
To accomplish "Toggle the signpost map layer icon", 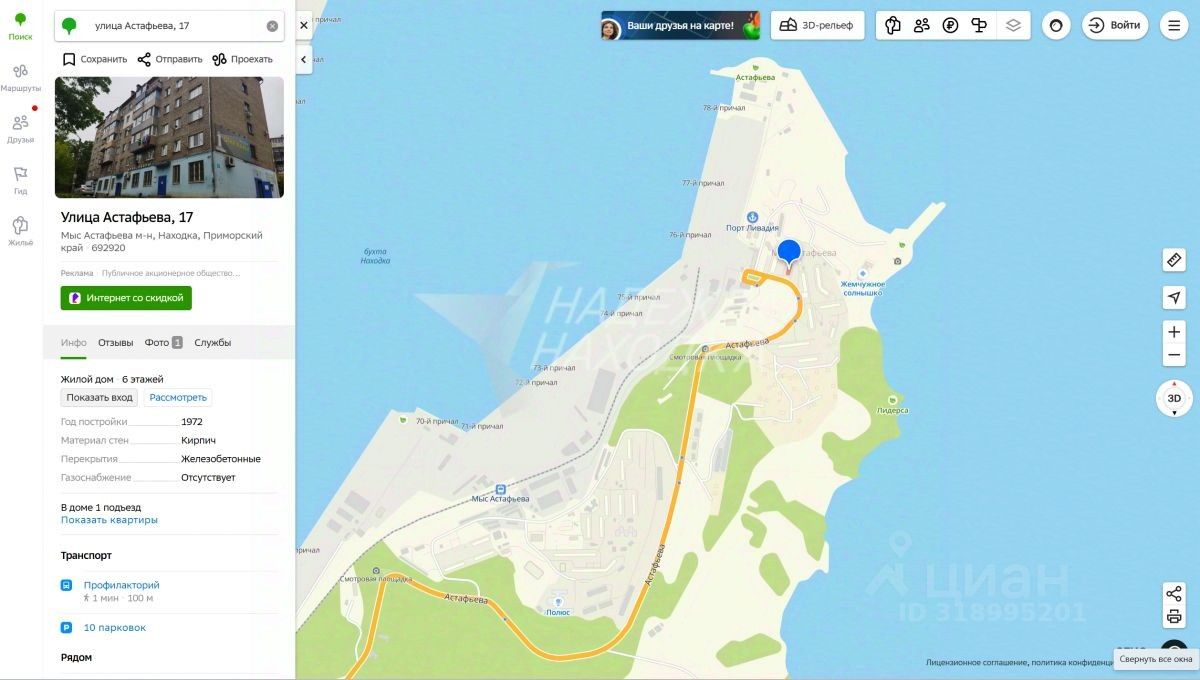I will pos(980,26).
